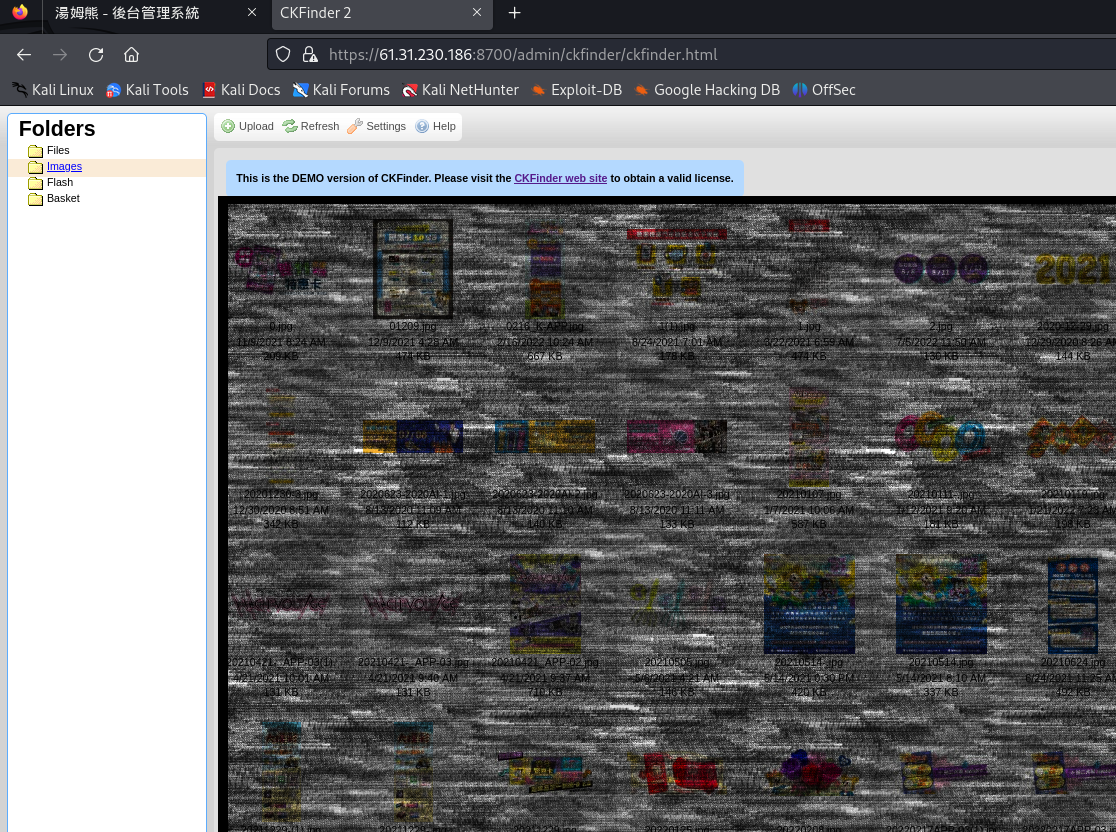Close the CKFinder 2 tab
Screen dimensions: 1116x832
coord(477,13)
